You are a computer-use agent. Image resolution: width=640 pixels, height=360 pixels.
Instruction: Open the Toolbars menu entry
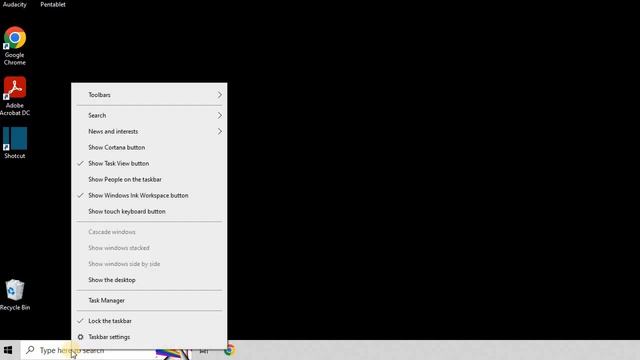click(x=149, y=95)
